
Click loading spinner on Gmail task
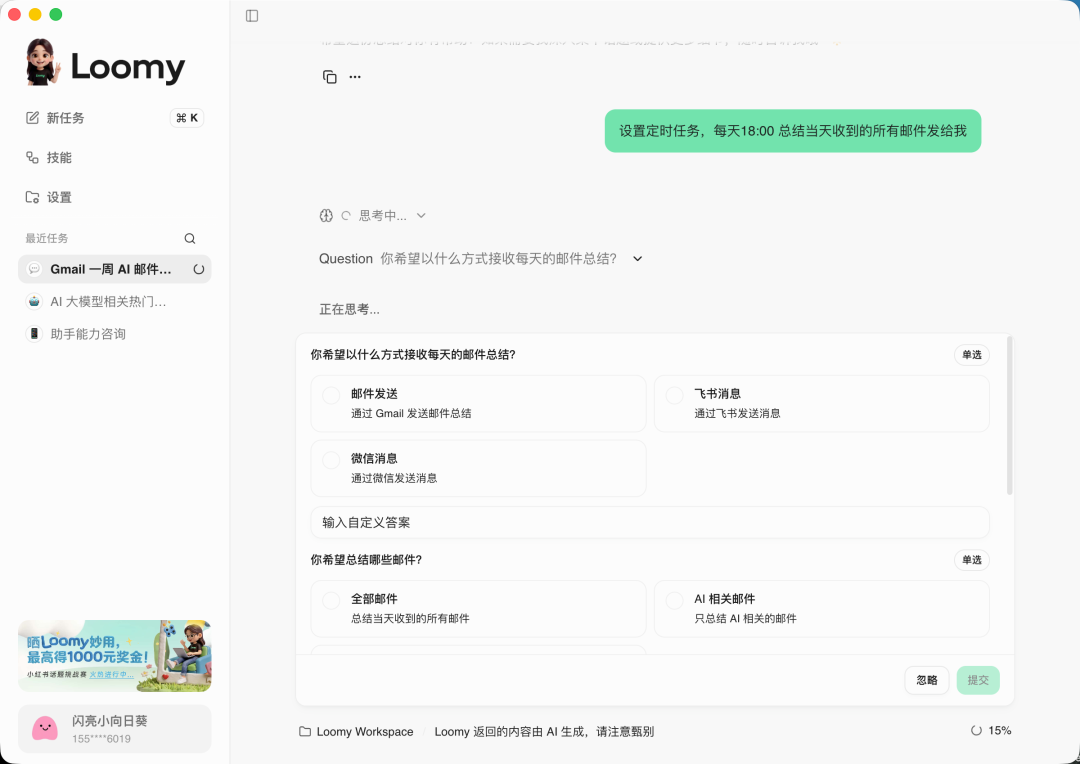point(198,269)
